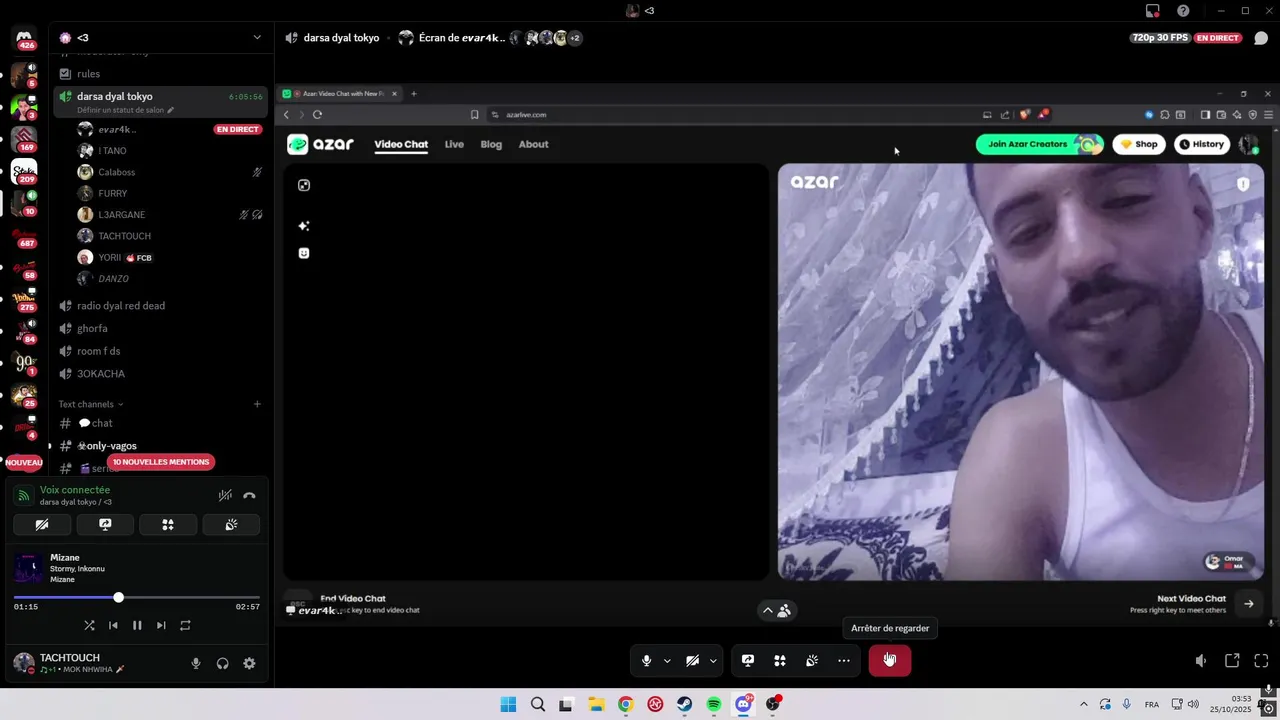Stop watching stream red button
Viewport: 1280px width, 720px height.
tap(890, 660)
